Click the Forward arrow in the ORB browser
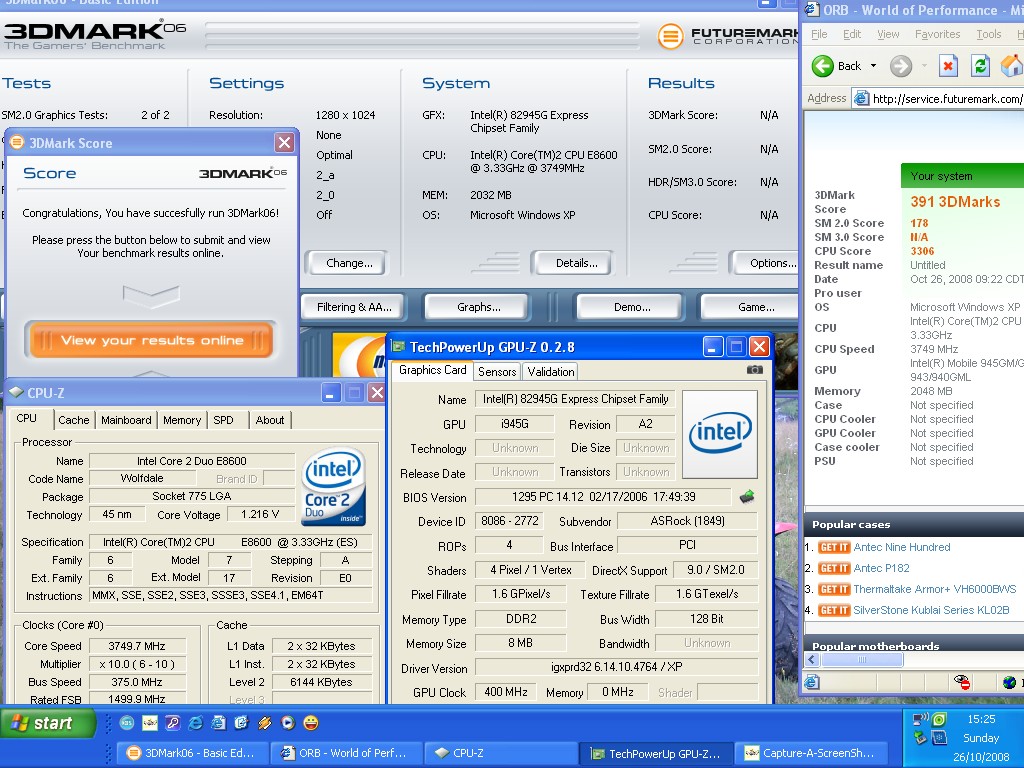Screen dimensions: 1024x768 point(901,65)
